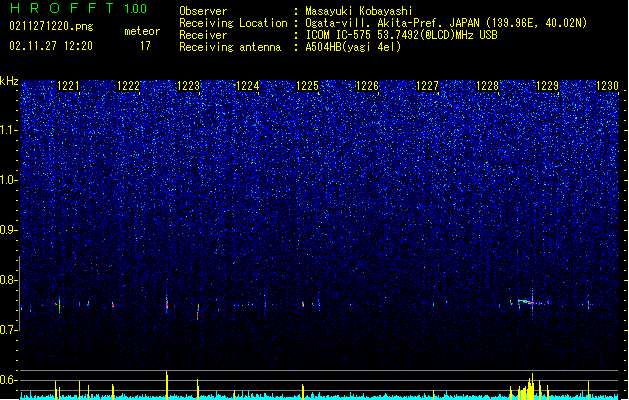Click the 0.8 kHz frequency label
This screenshot has width=629, height=400.
[8, 280]
